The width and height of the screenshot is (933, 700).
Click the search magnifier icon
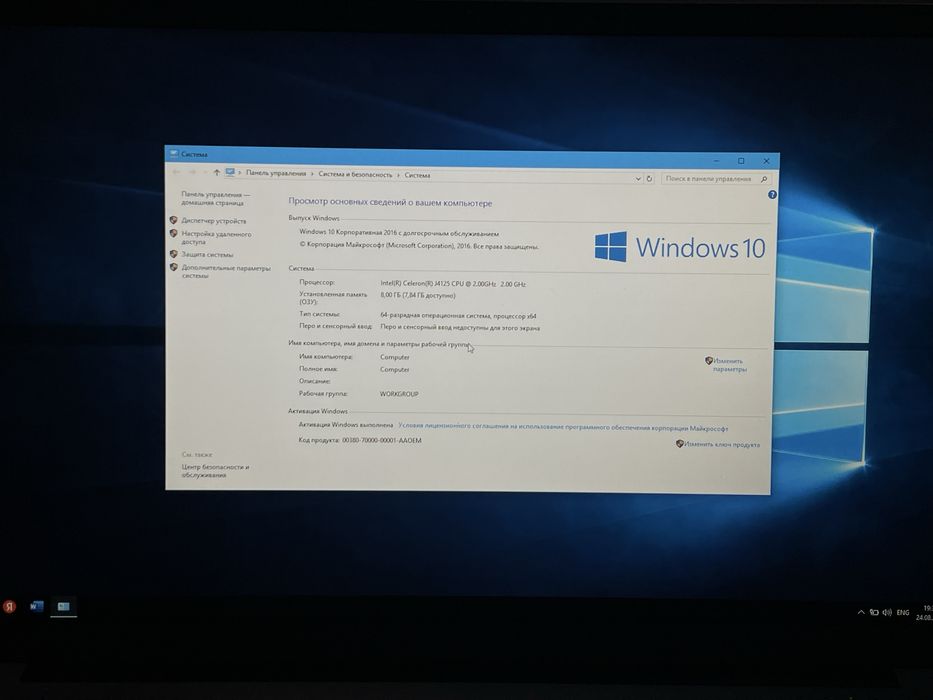[x=765, y=179]
